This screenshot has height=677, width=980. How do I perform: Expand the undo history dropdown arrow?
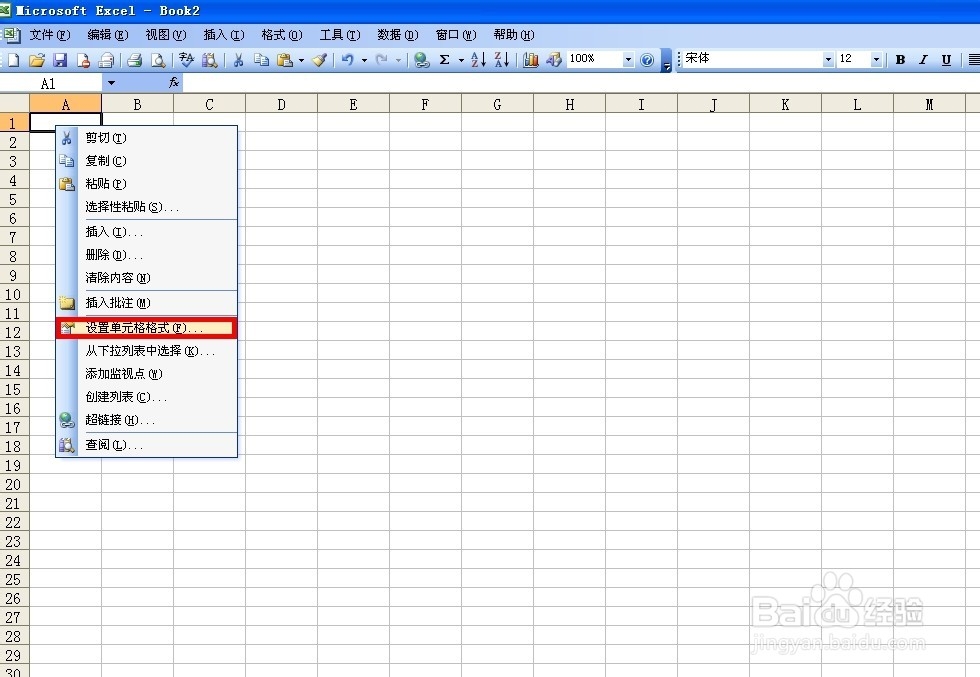(364, 60)
